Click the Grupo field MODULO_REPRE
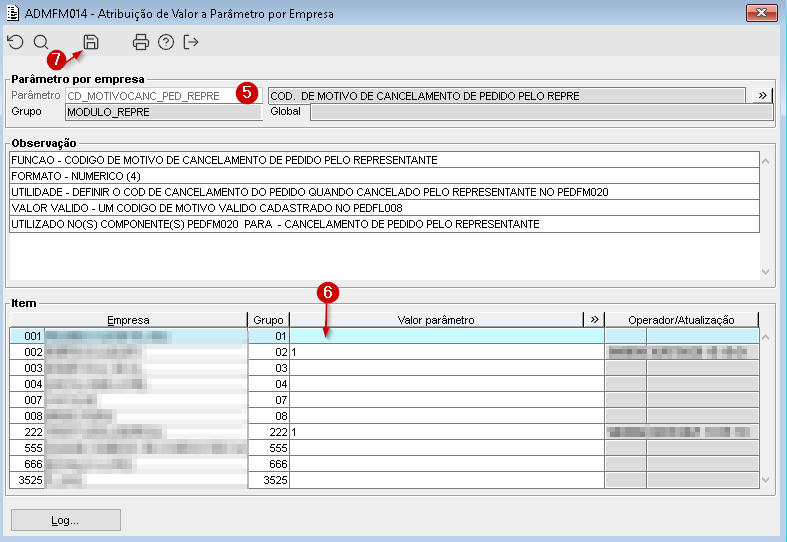 tap(164, 112)
